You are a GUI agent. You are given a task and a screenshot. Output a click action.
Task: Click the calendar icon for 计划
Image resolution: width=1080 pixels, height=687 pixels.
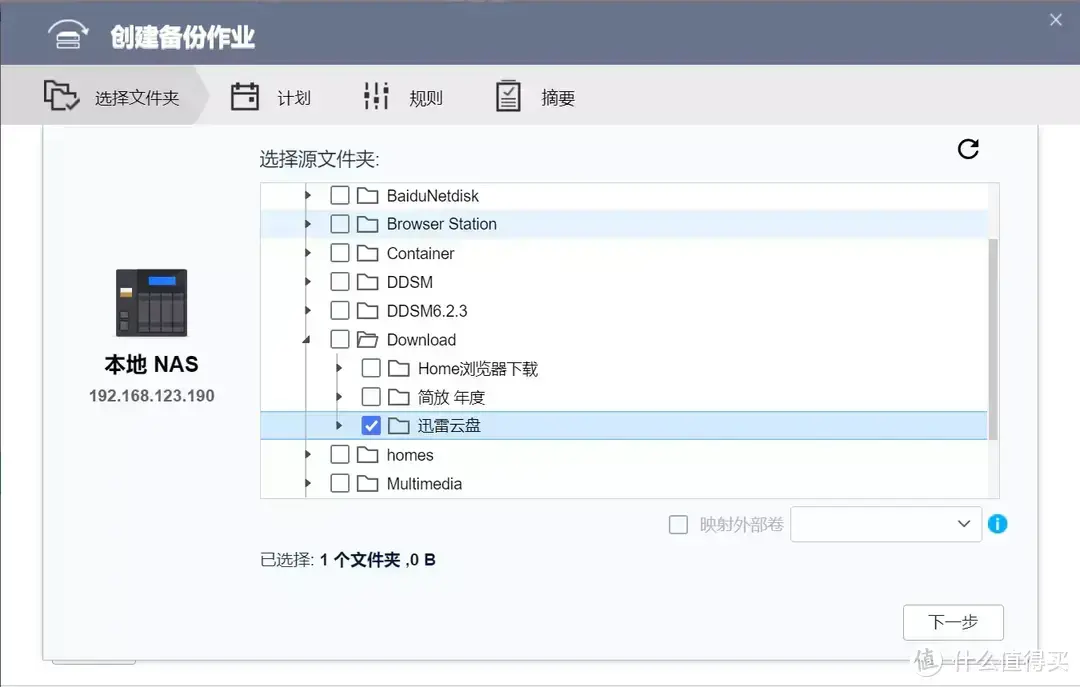click(245, 94)
